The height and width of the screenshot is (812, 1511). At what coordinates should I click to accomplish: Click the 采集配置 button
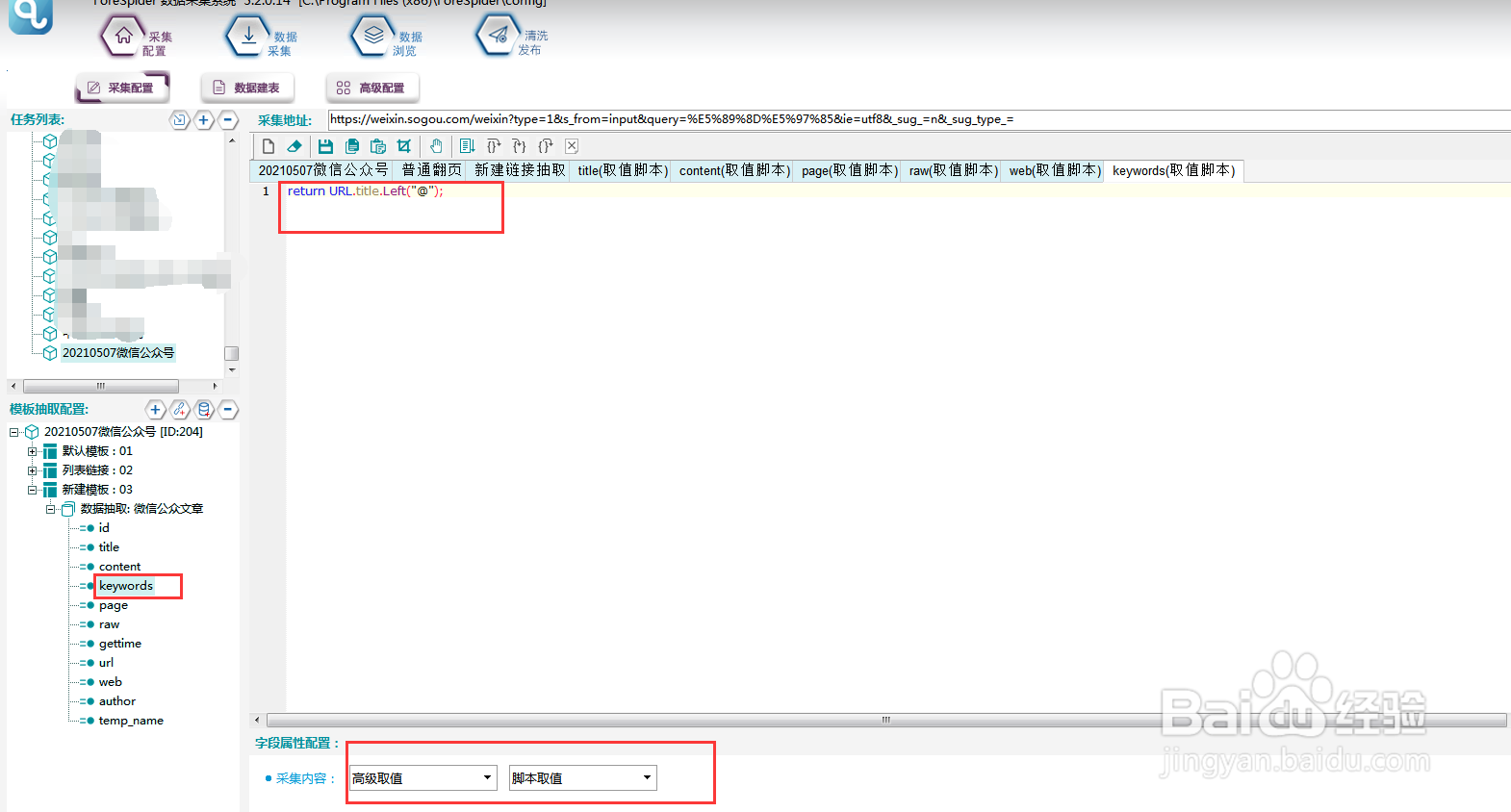click(x=122, y=88)
